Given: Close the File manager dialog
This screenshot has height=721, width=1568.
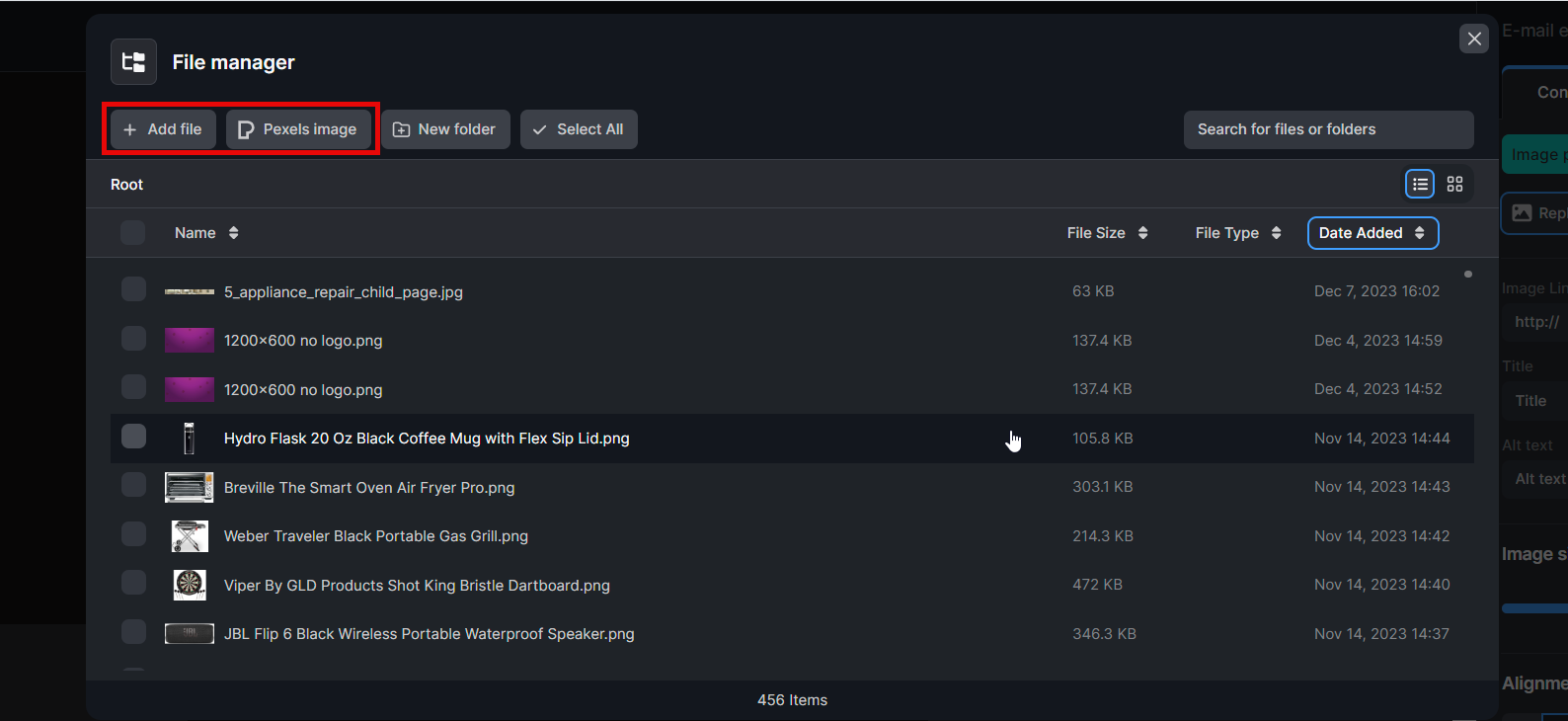Looking at the screenshot, I should (1474, 39).
